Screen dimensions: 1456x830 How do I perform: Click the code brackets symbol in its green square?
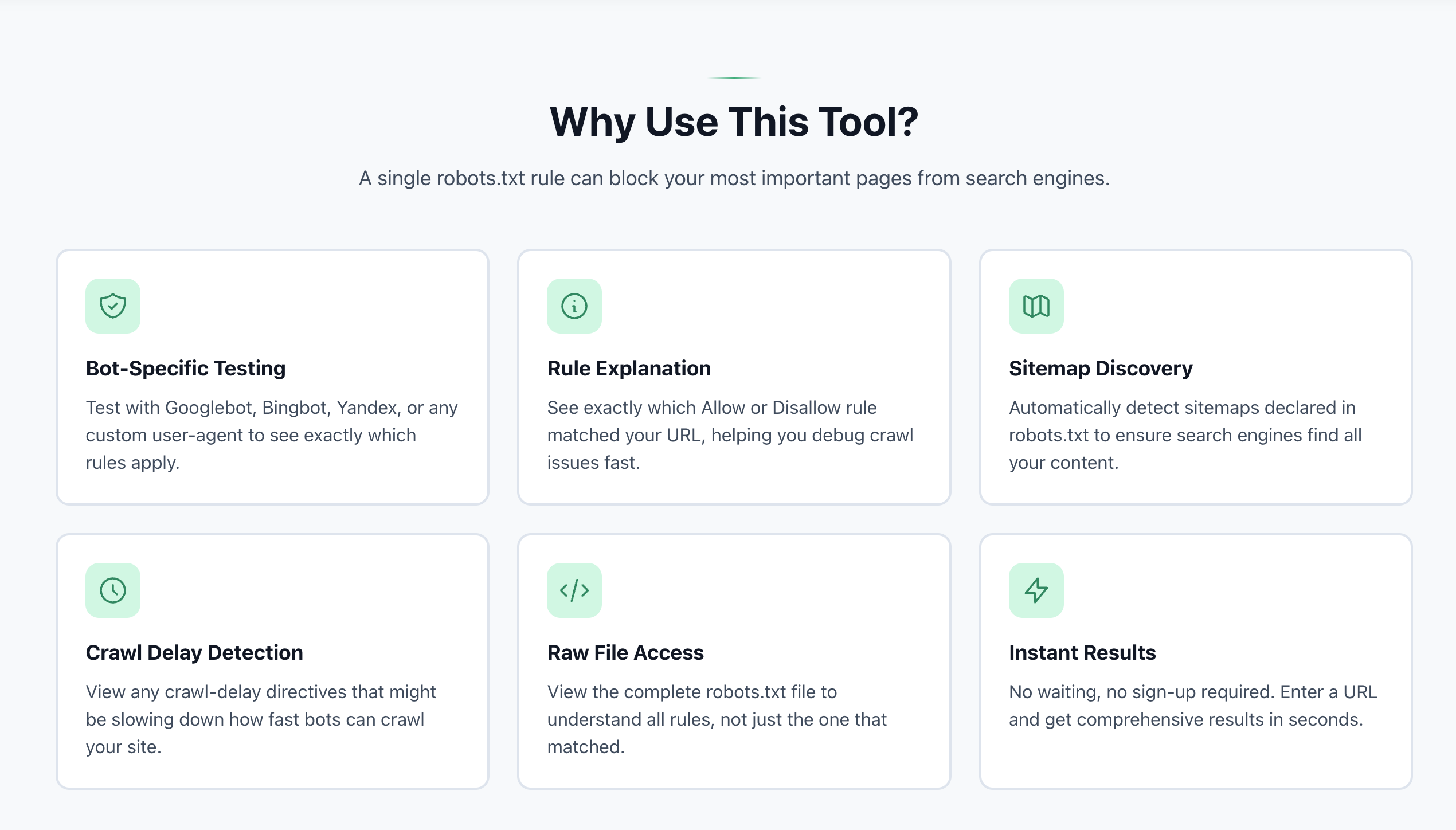pyautogui.click(x=574, y=590)
